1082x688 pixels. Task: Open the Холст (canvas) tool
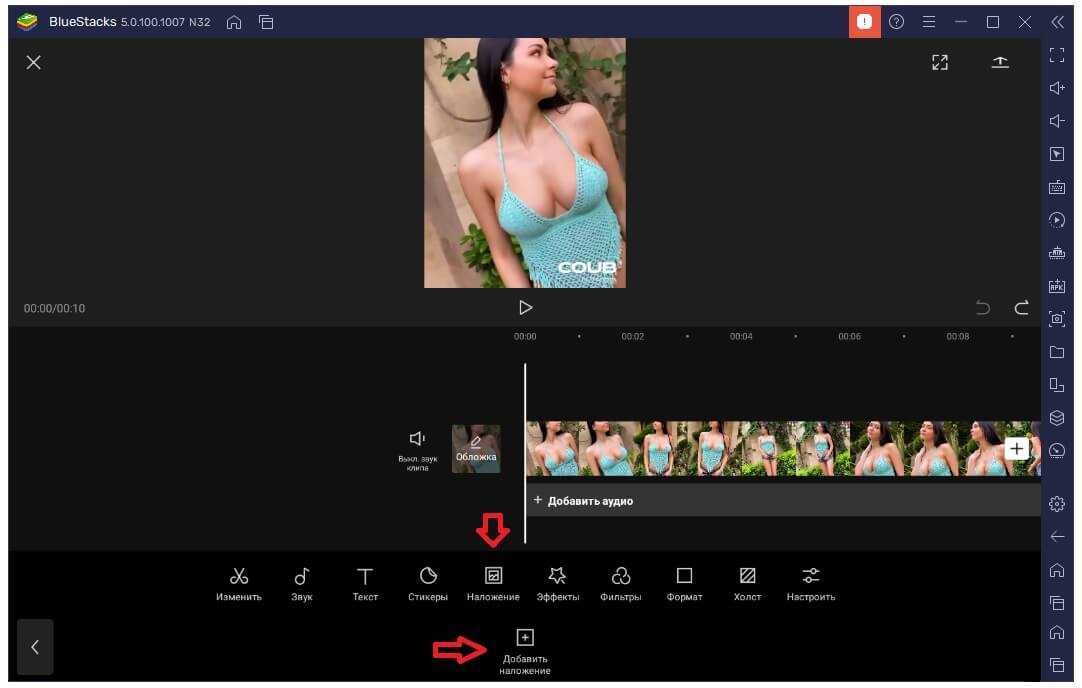point(747,583)
